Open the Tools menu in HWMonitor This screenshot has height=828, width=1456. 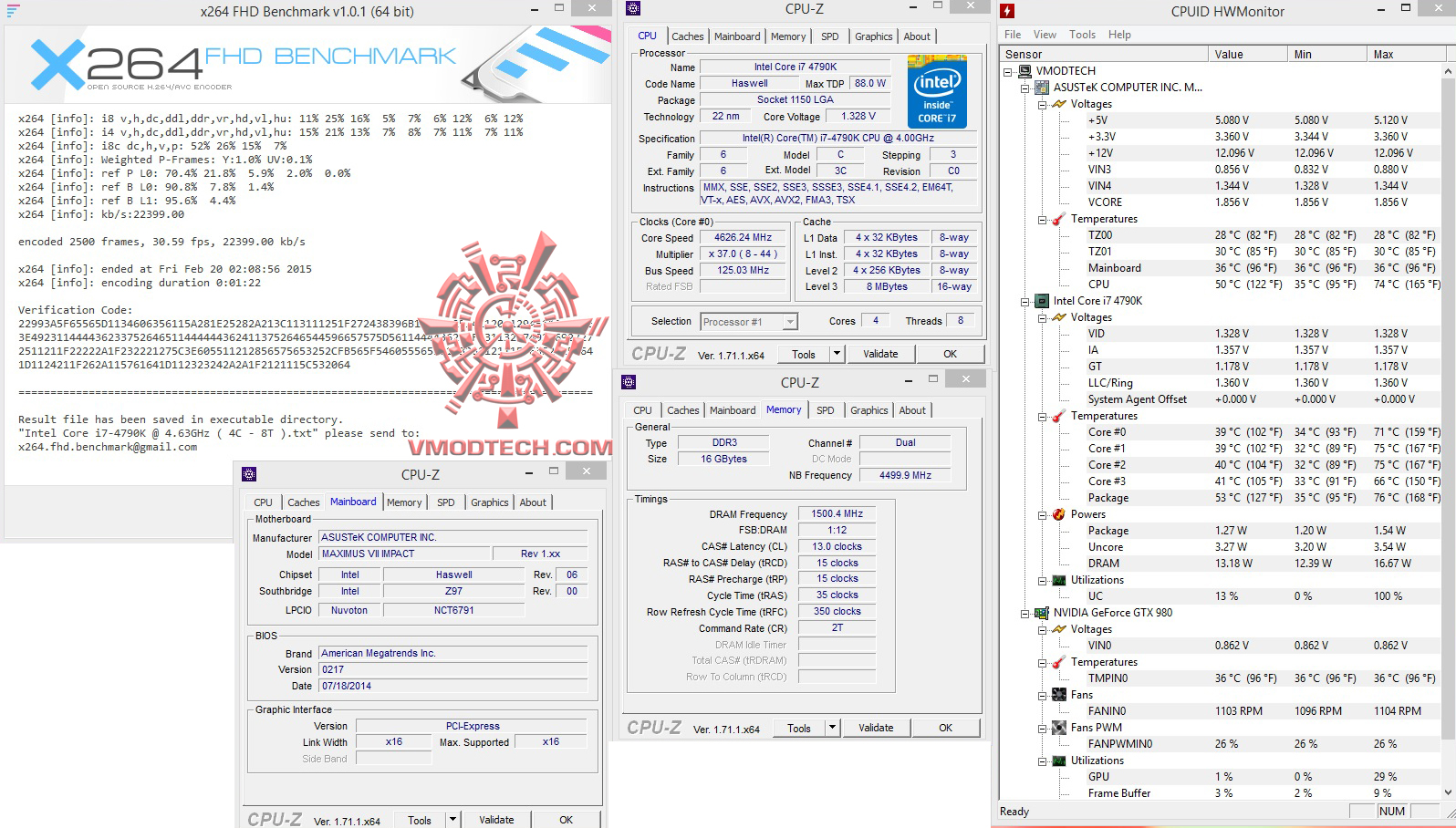[1082, 35]
